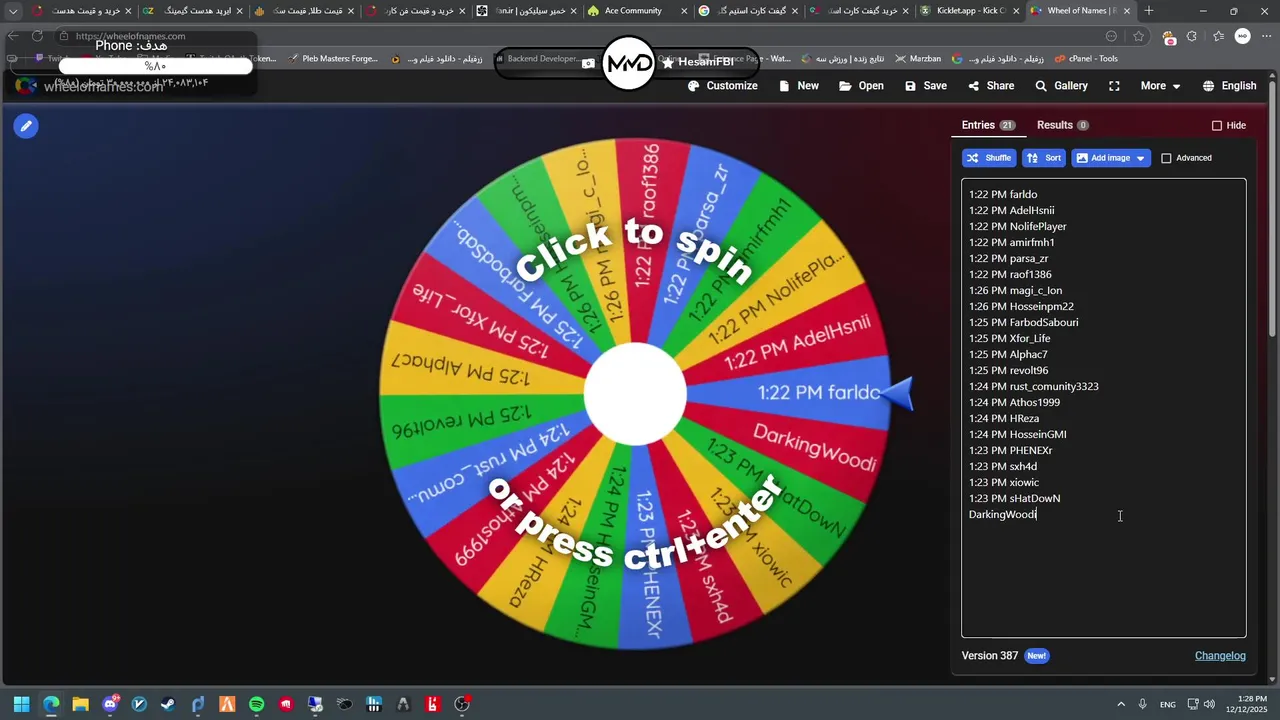The height and width of the screenshot is (720, 1280).
Task: Open the Pleb Masters: Forge bookmark
Action: point(332,59)
